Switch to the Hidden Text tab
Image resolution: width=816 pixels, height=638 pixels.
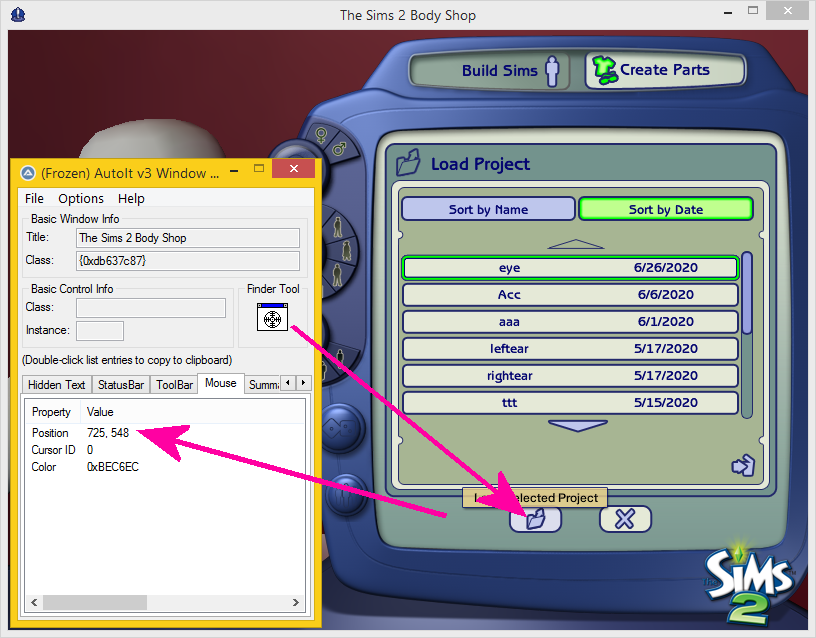pyautogui.click(x=57, y=385)
